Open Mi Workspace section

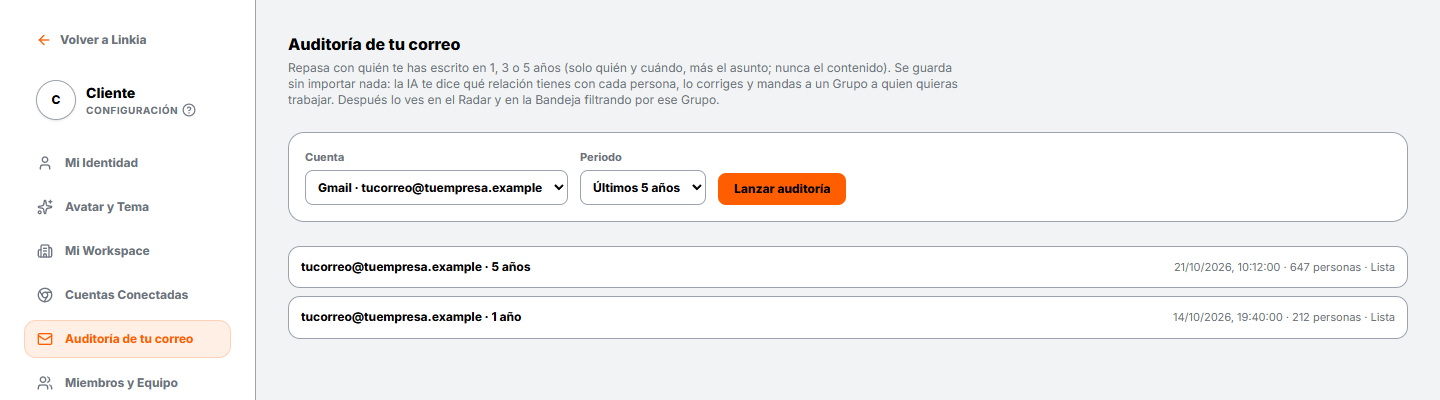click(128, 251)
